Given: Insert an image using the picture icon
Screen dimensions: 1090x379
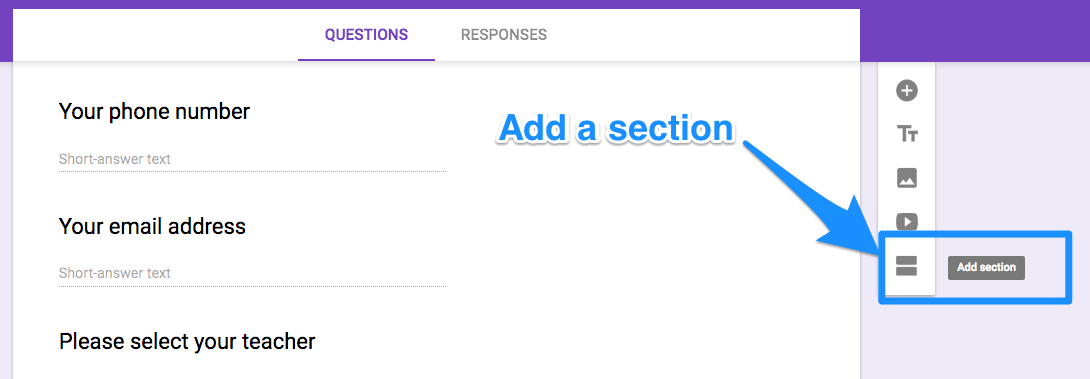Looking at the screenshot, I should tap(906, 178).
